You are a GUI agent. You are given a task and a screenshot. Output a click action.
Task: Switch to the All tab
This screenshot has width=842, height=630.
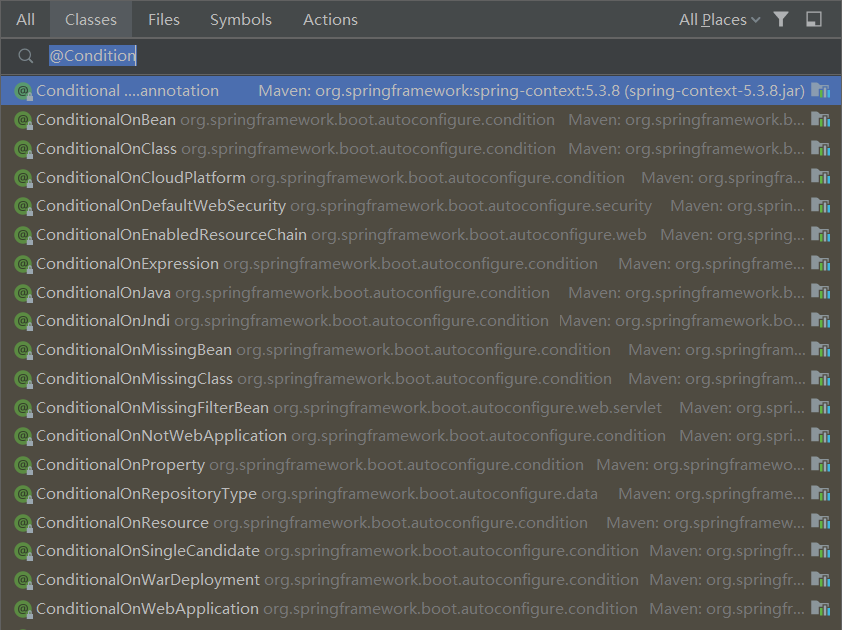coord(25,20)
